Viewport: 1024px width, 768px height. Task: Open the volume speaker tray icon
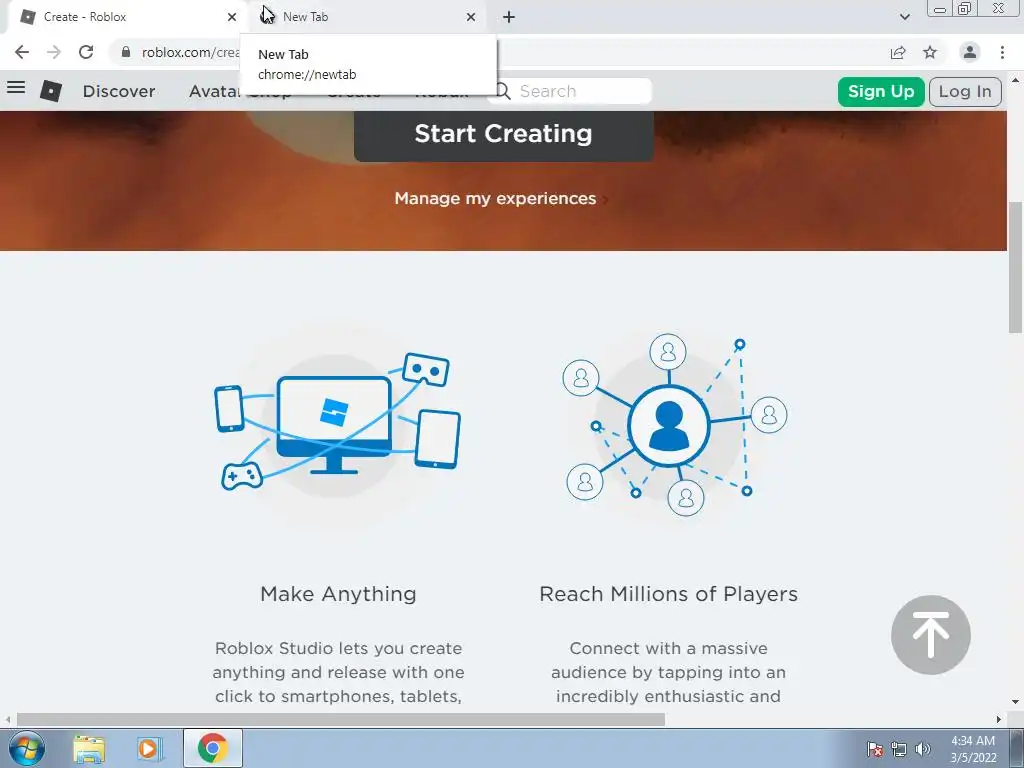[923, 749]
